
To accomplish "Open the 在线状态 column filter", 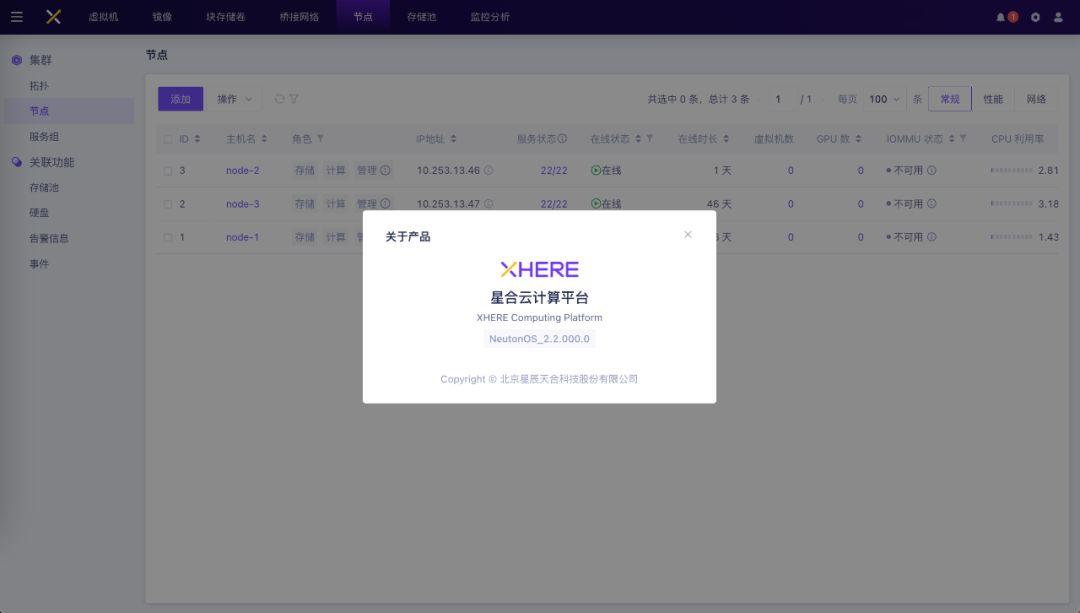I will click(x=648, y=138).
